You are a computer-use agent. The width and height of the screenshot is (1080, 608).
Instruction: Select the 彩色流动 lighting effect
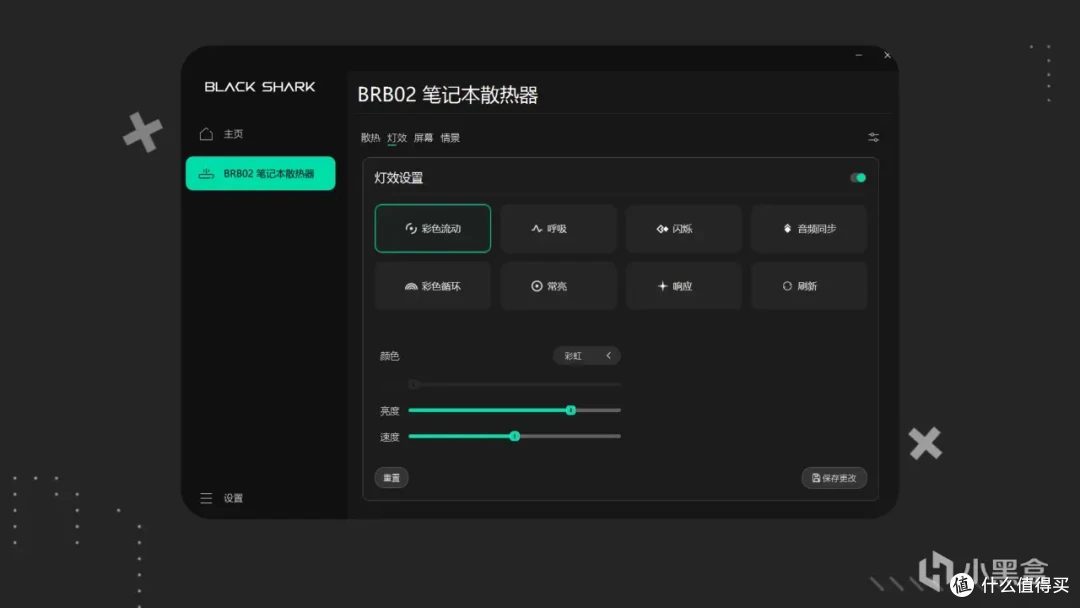point(433,229)
